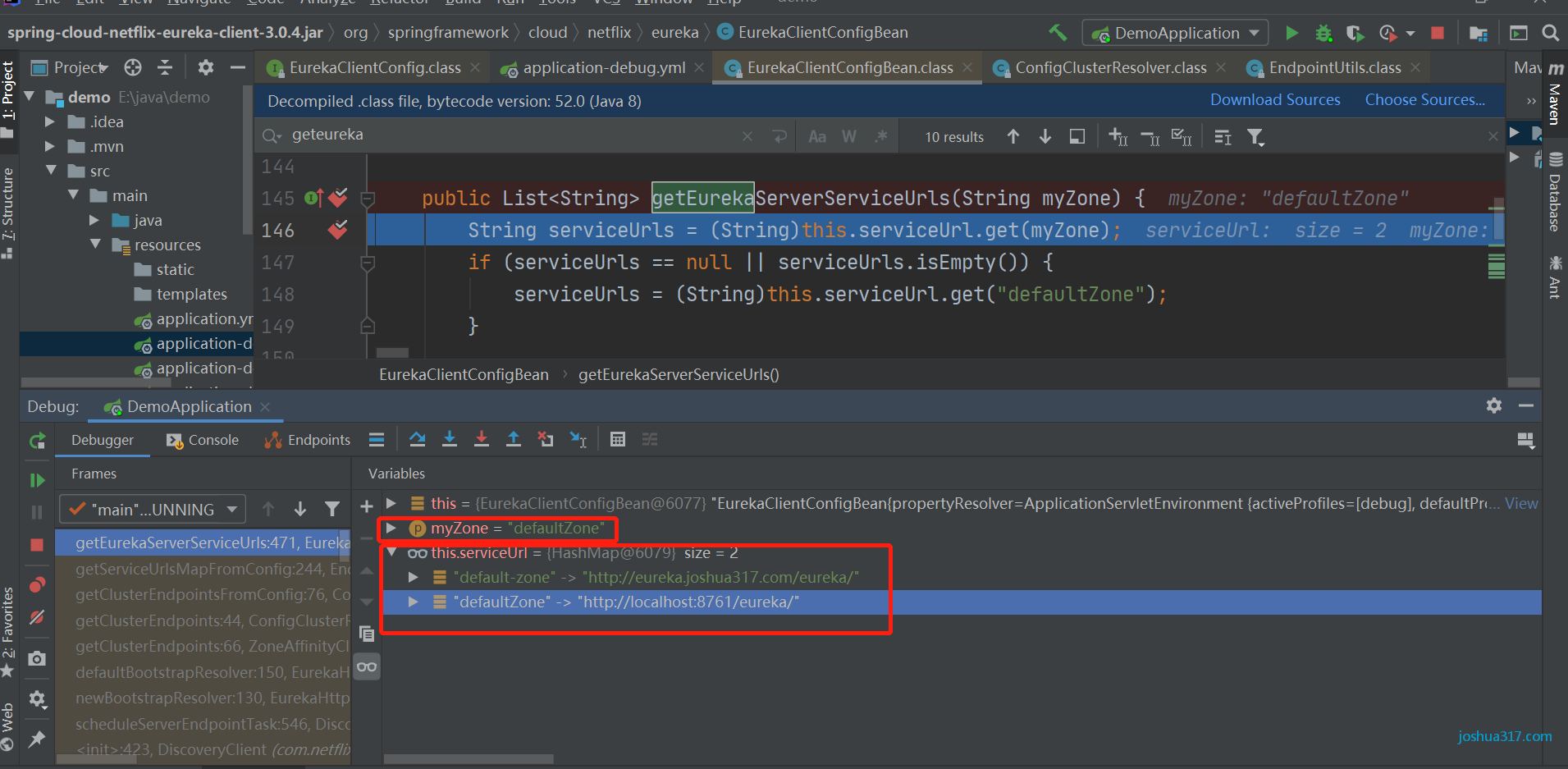Switch to application-debug.yml tab
This screenshot has height=769, width=1568.
click(x=604, y=68)
